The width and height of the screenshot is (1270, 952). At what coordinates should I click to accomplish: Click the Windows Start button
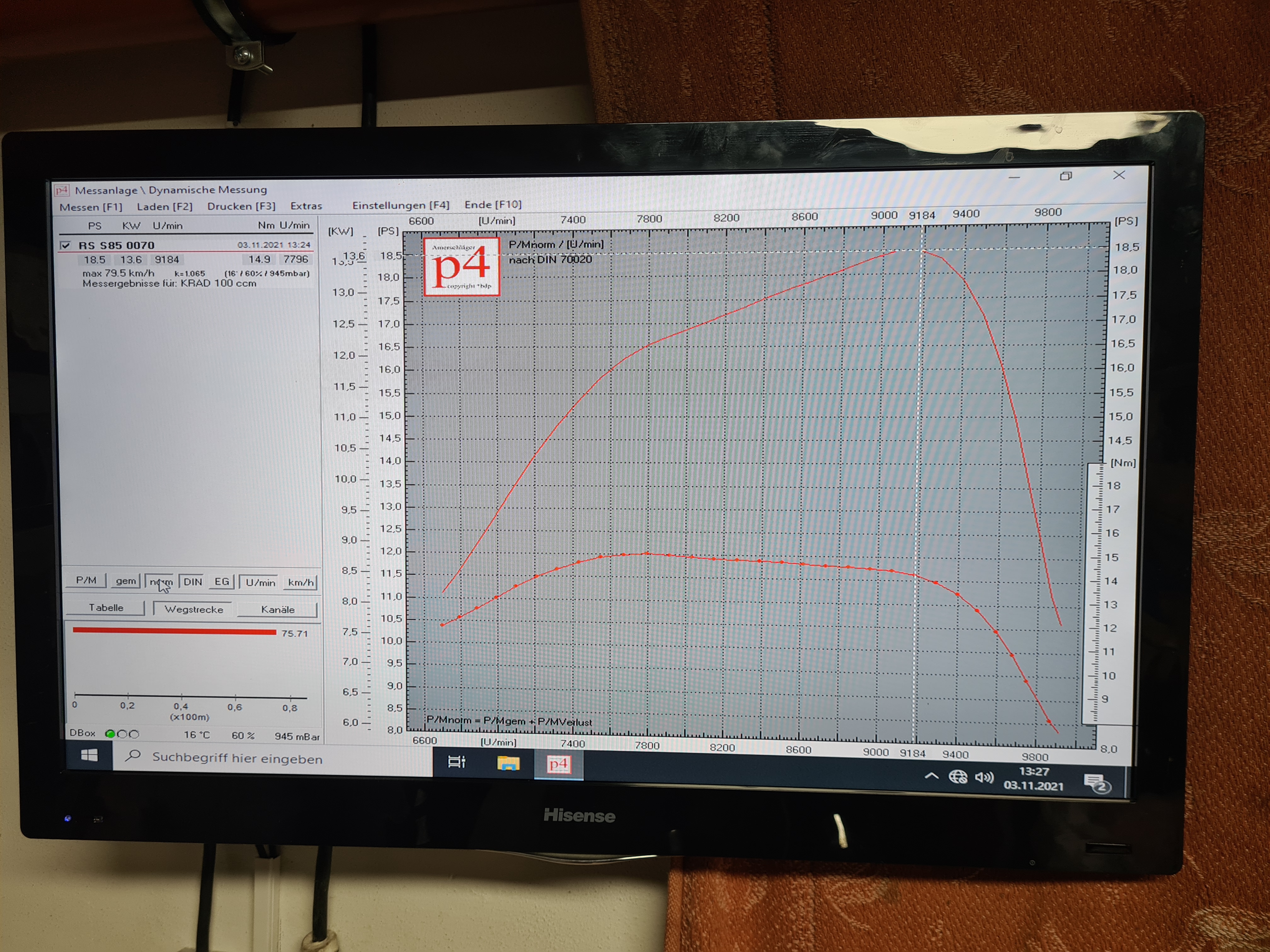click(89, 756)
